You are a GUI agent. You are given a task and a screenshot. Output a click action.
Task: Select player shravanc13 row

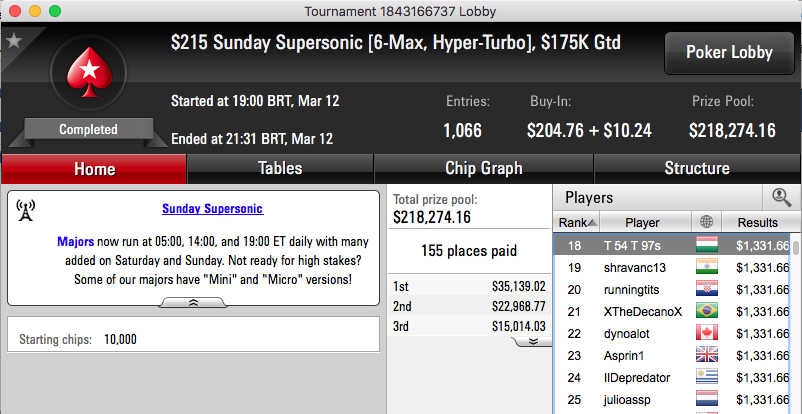[673, 268]
